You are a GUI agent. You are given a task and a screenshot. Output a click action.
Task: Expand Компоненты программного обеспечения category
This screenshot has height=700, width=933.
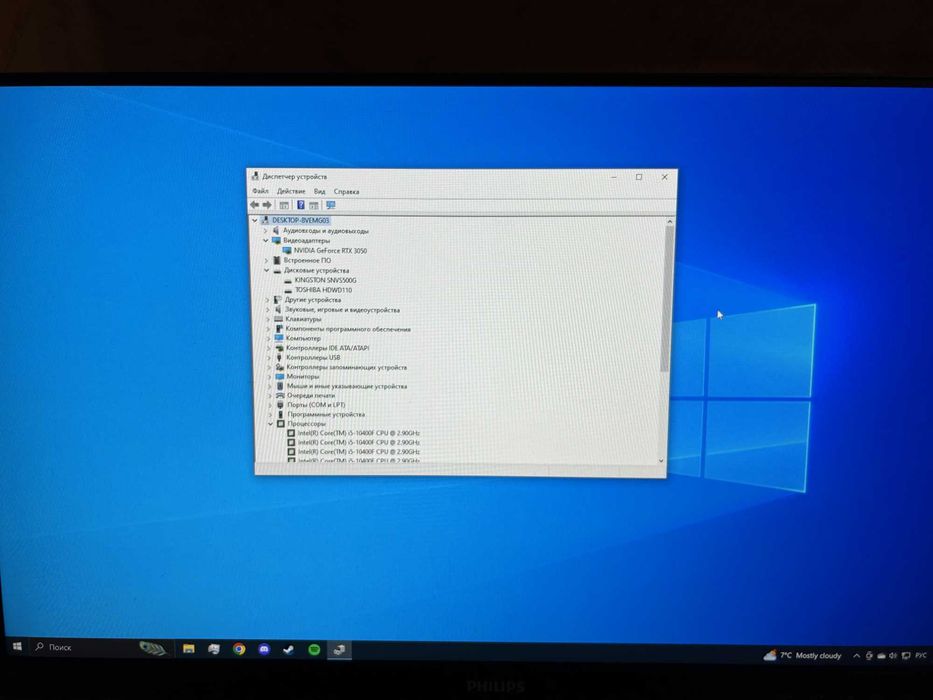pos(268,329)
